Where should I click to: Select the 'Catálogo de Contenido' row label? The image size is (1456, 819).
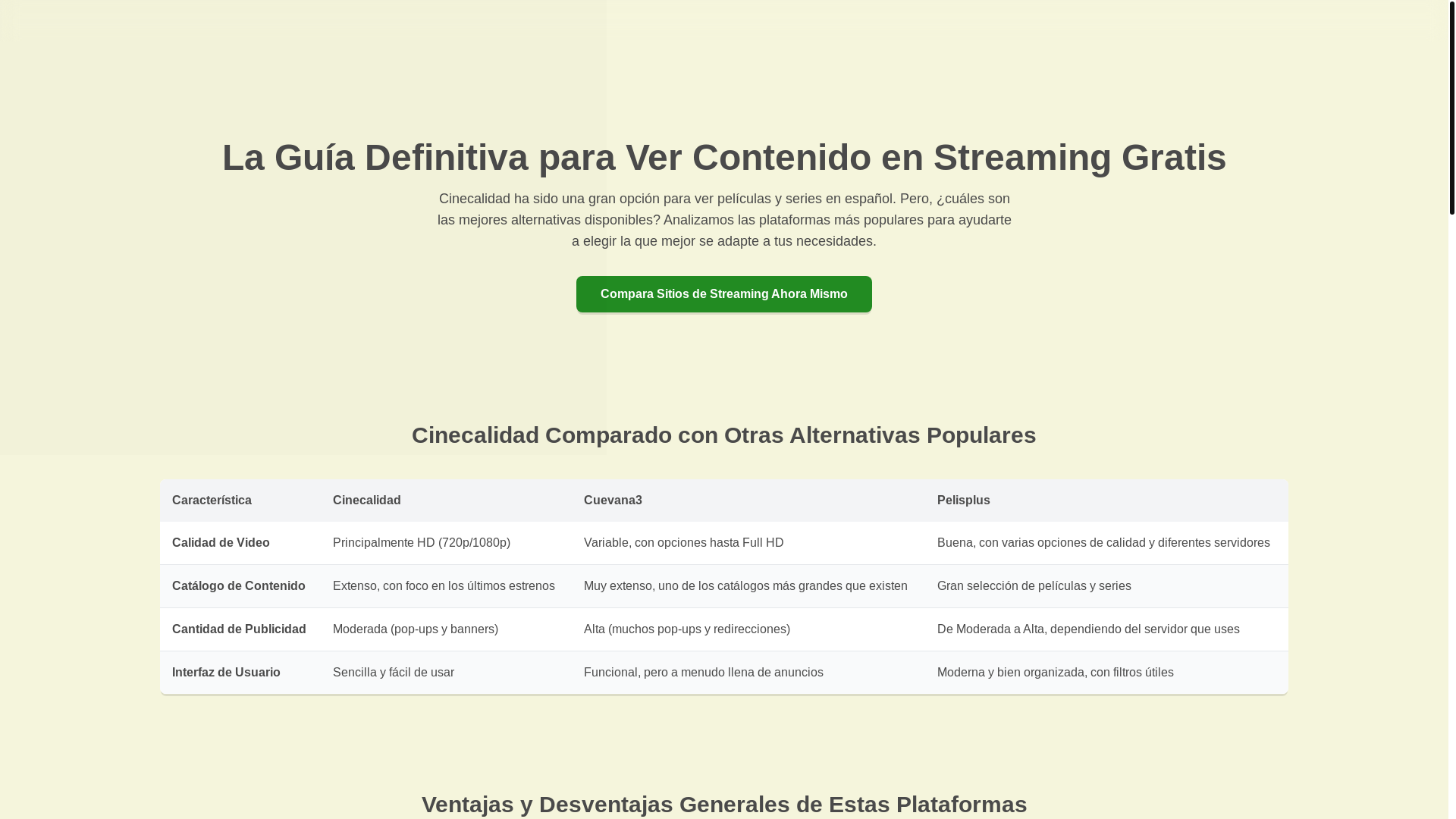(238, 586)
